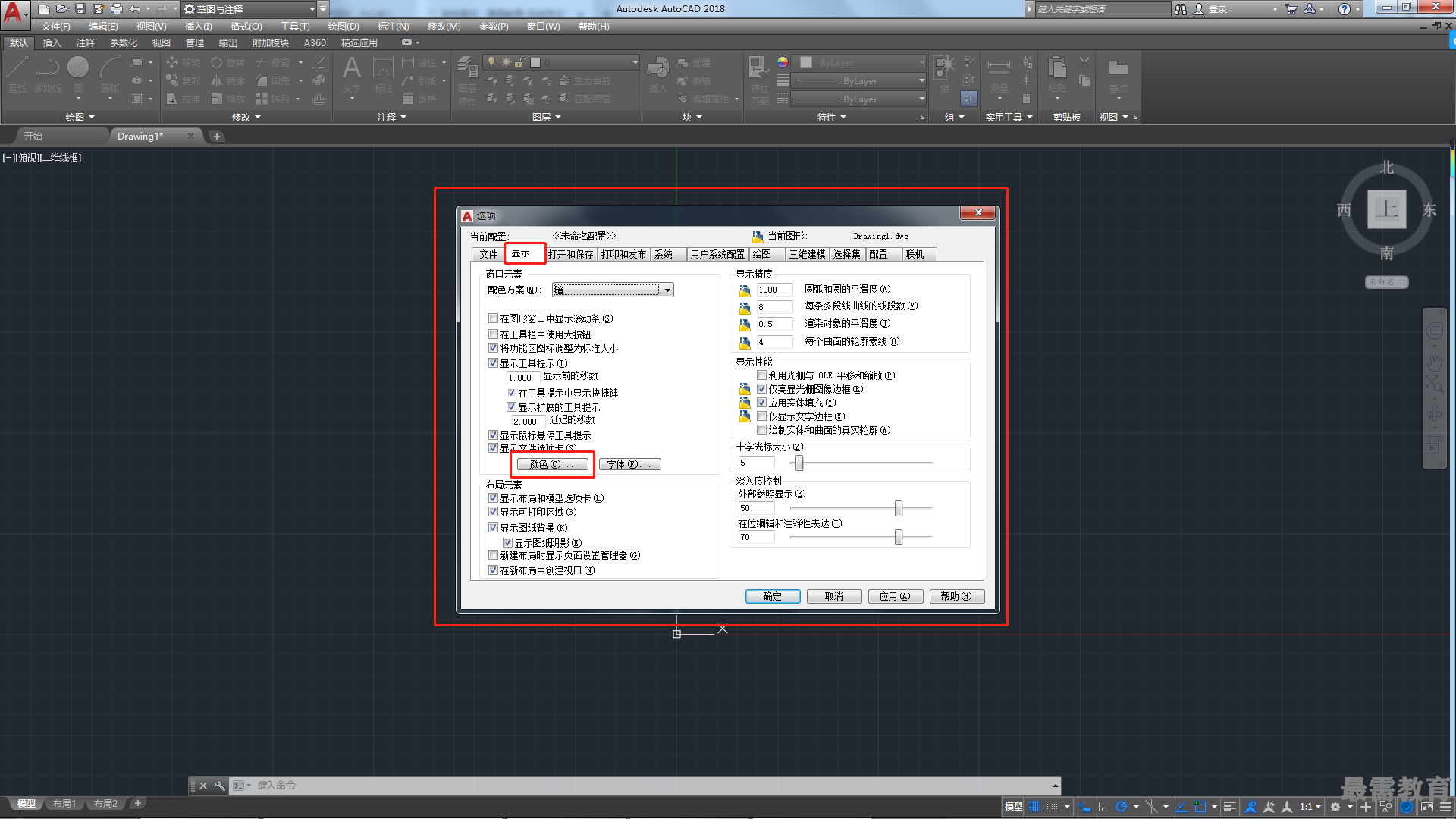Expand the Layers (图层) panel
Viewport: 1456px width, 819px height.
pyautogui.click(x=547, y=117)
